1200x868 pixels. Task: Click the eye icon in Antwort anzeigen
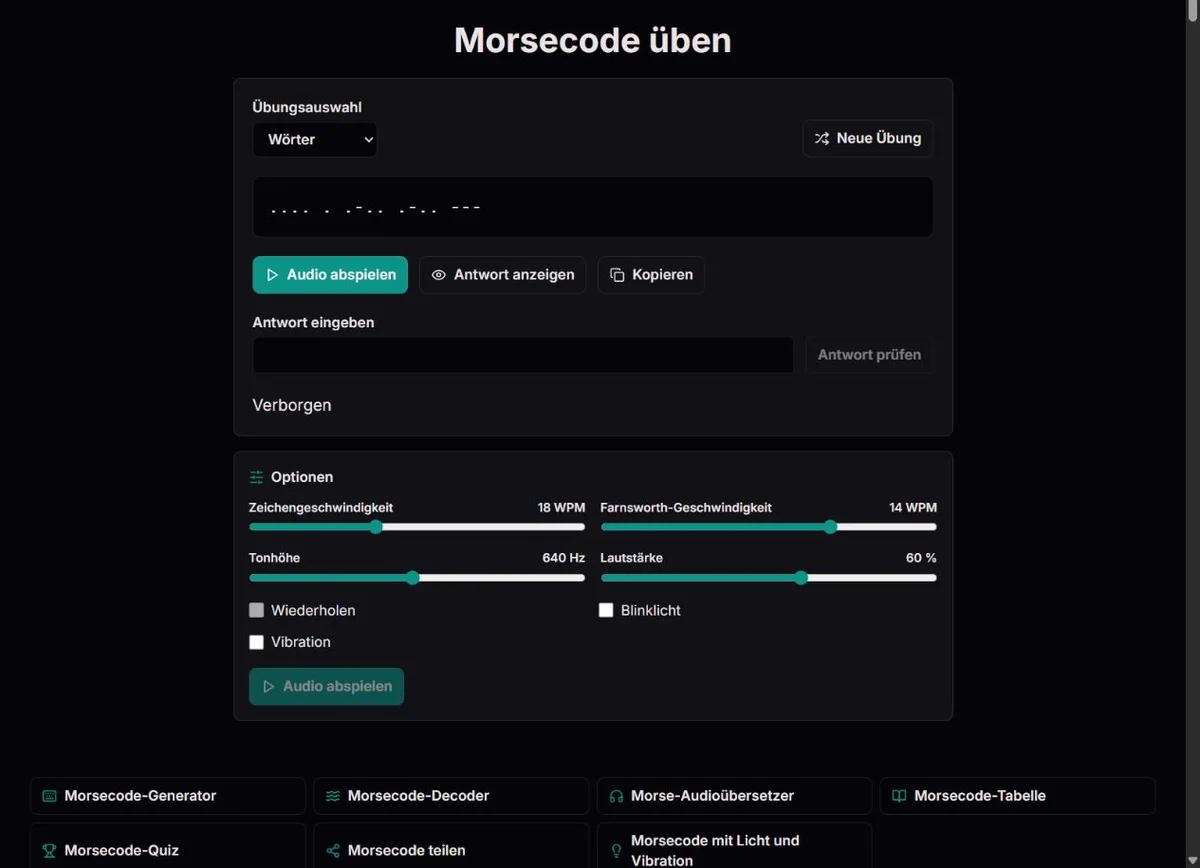click(x=439, y=275)
